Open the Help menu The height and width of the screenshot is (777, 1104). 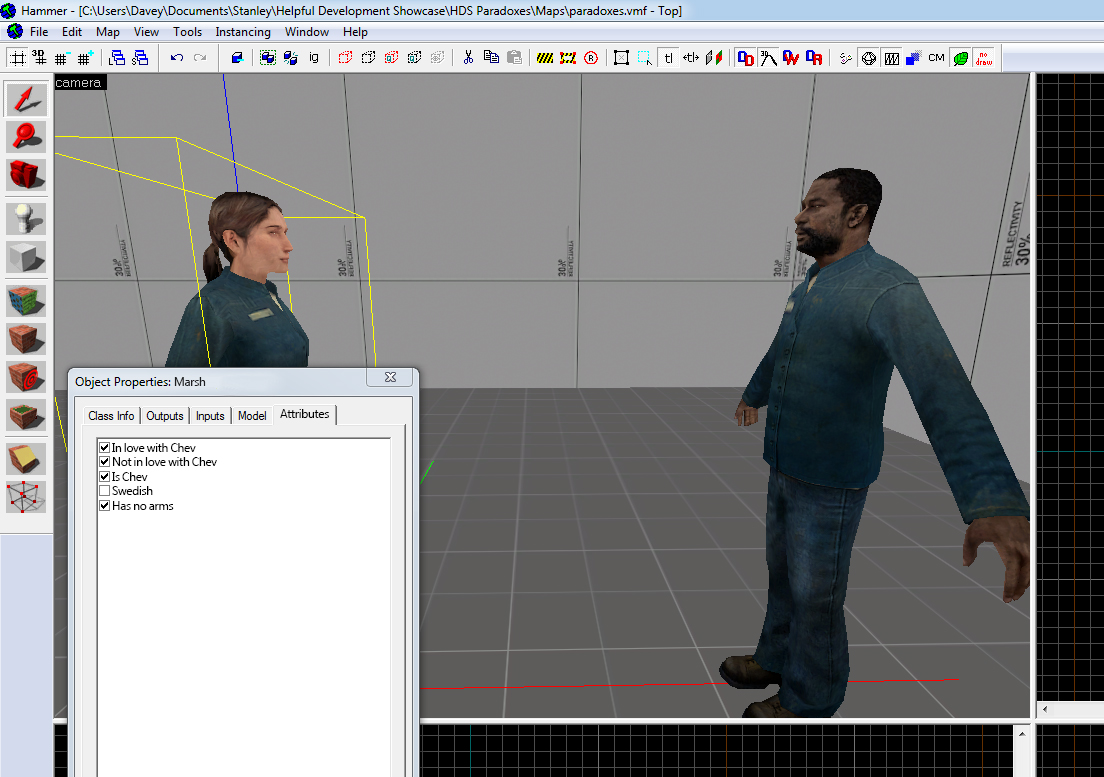pyautogui.click(x=356, y=32)
